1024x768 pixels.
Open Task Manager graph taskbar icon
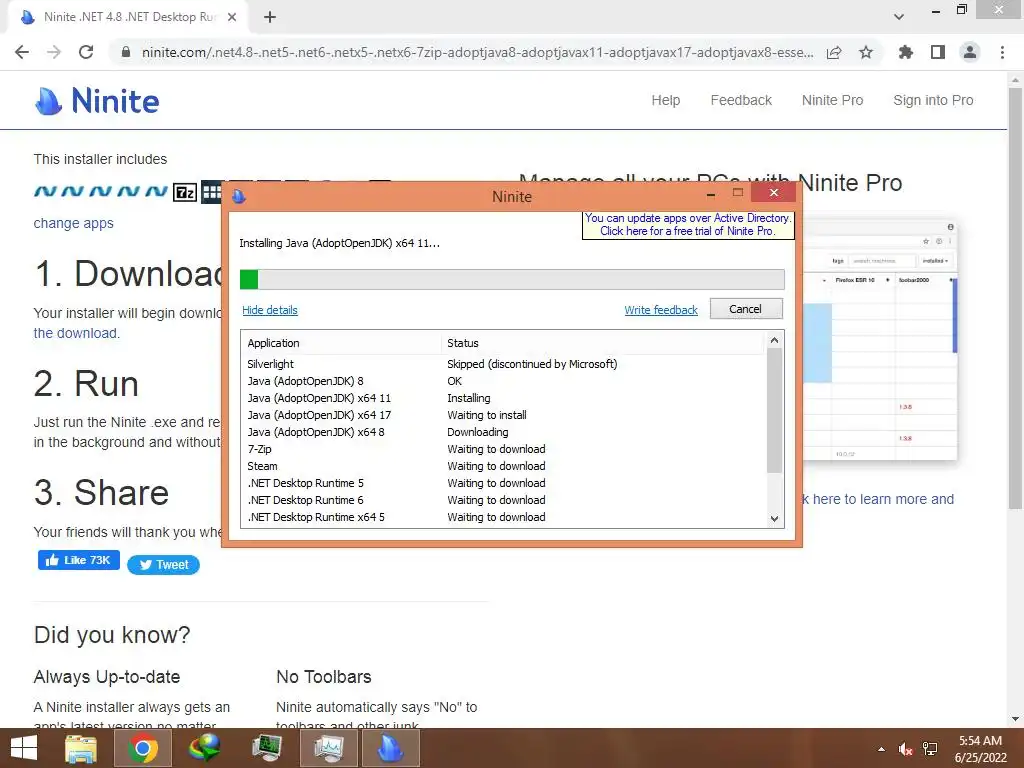coord(329,748)
